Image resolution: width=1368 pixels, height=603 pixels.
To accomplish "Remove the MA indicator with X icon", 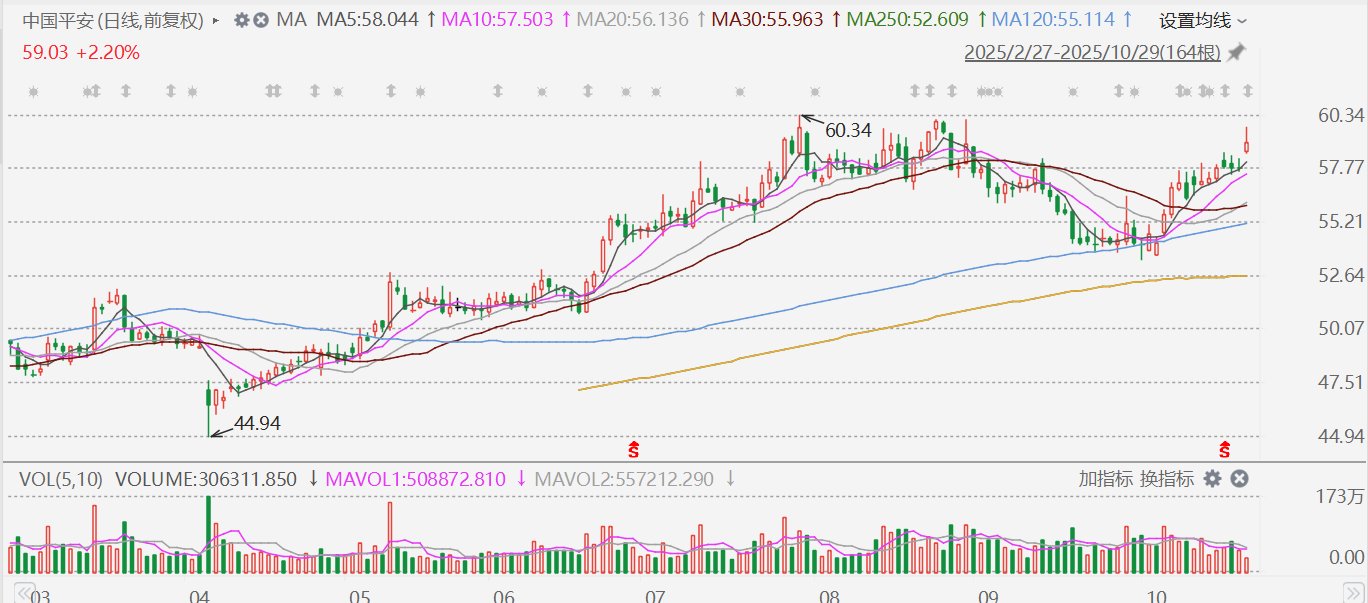I will point(260,20).
